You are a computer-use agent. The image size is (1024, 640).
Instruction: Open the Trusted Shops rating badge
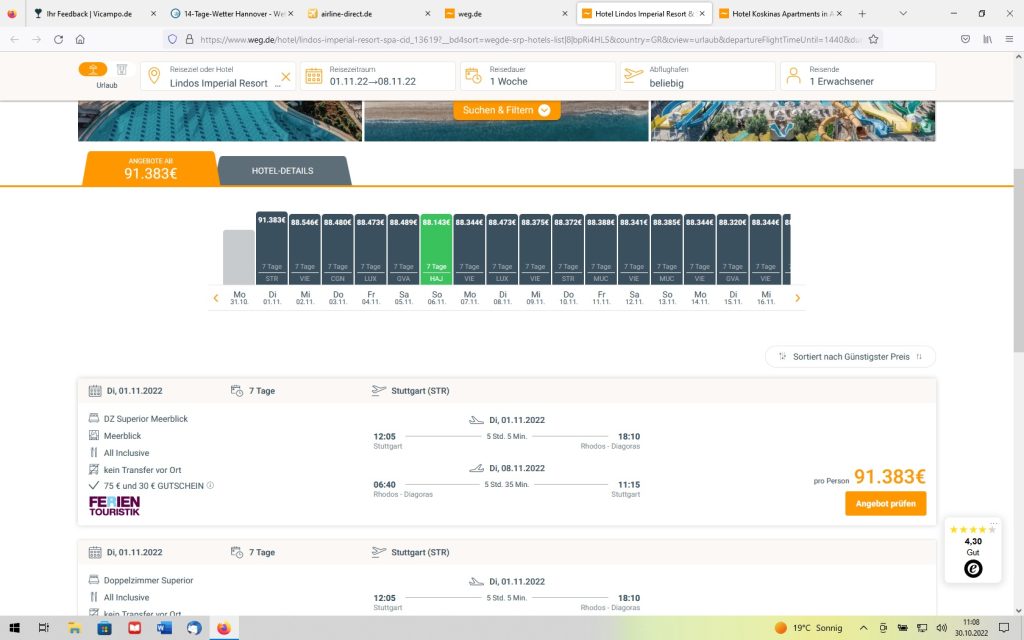click(972, 550)
